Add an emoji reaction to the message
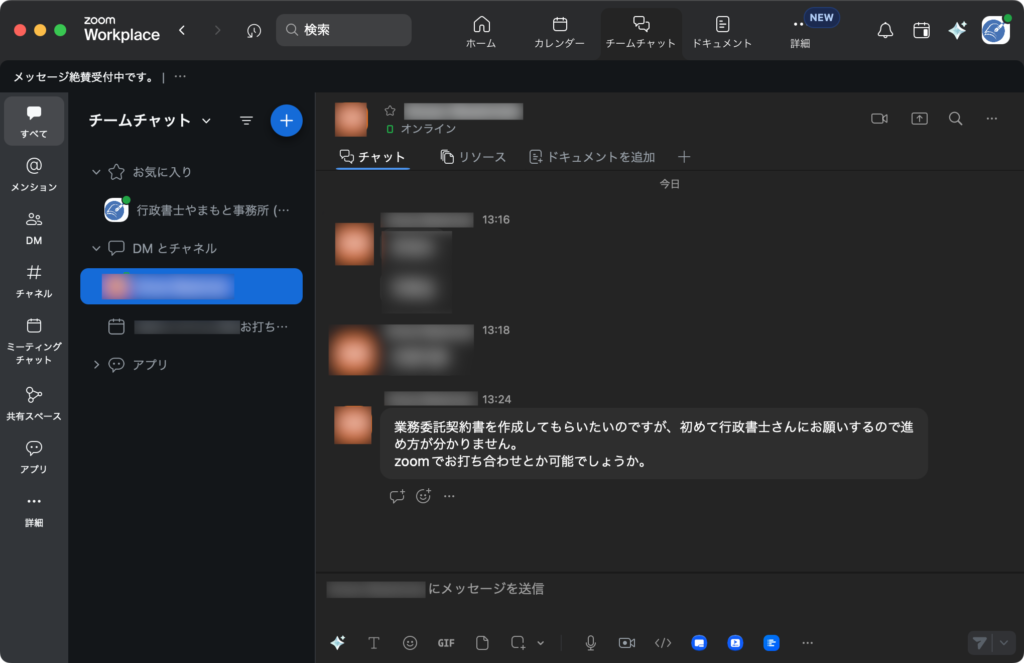The width and height of the screenshot is (1024, 663). coord(423,496)
